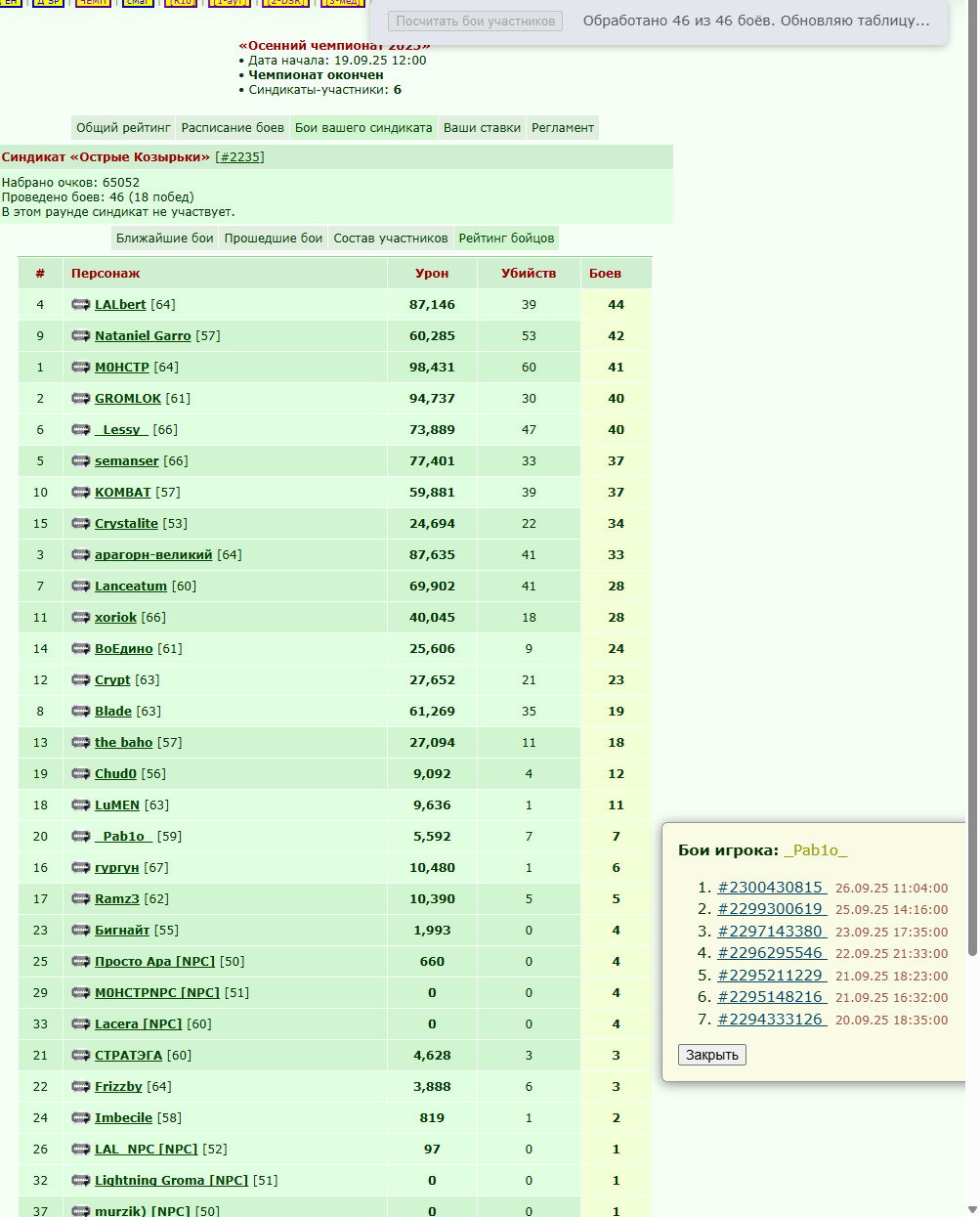980x1217 pixels.
Task: View battle #2297143380
Action: click(772, 932)
